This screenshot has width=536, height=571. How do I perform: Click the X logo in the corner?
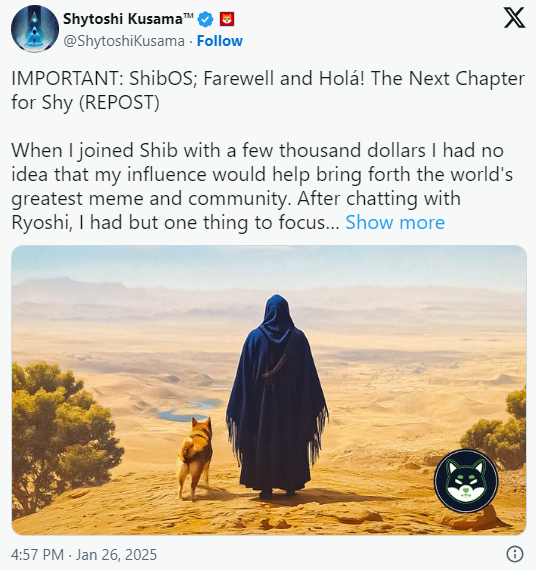(514, 18)
